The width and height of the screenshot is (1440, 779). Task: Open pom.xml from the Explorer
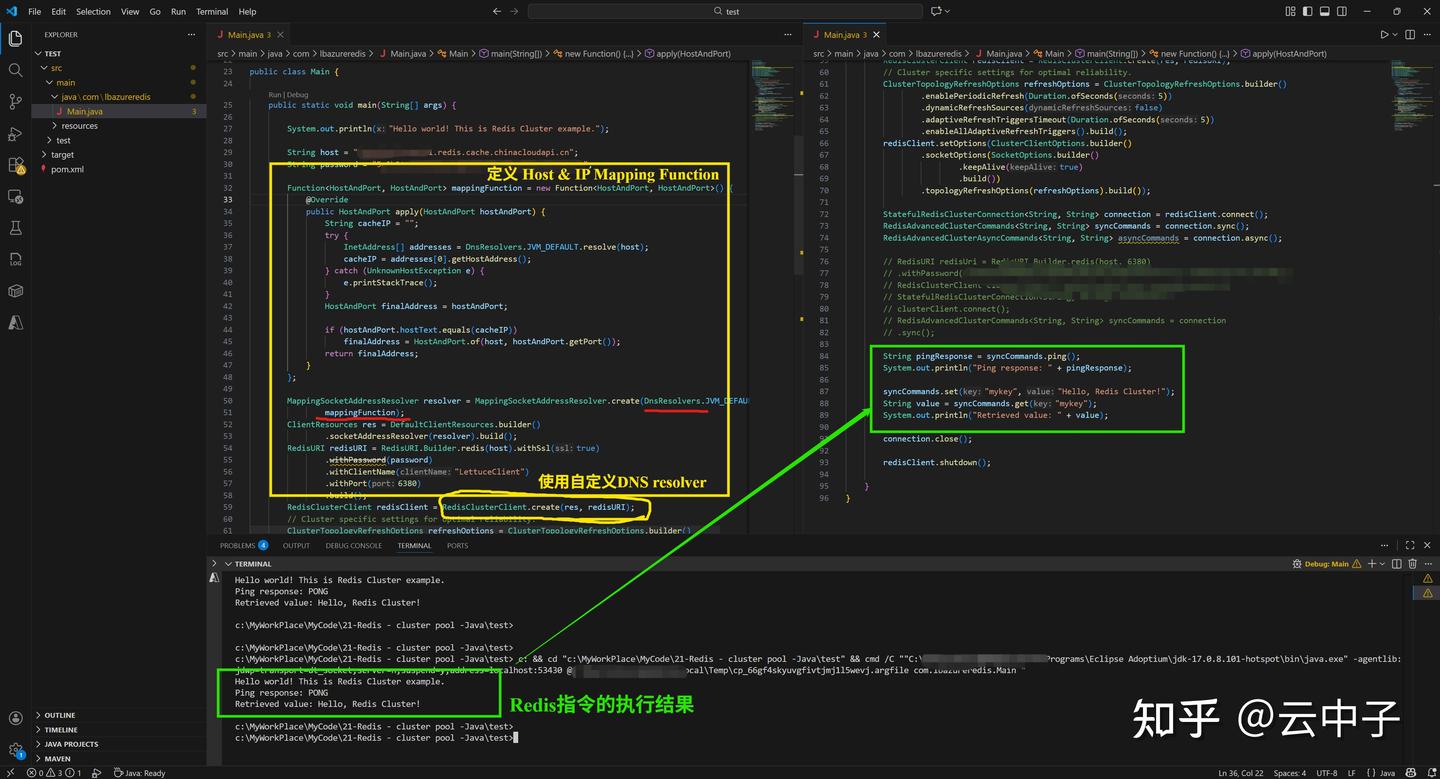65,169
